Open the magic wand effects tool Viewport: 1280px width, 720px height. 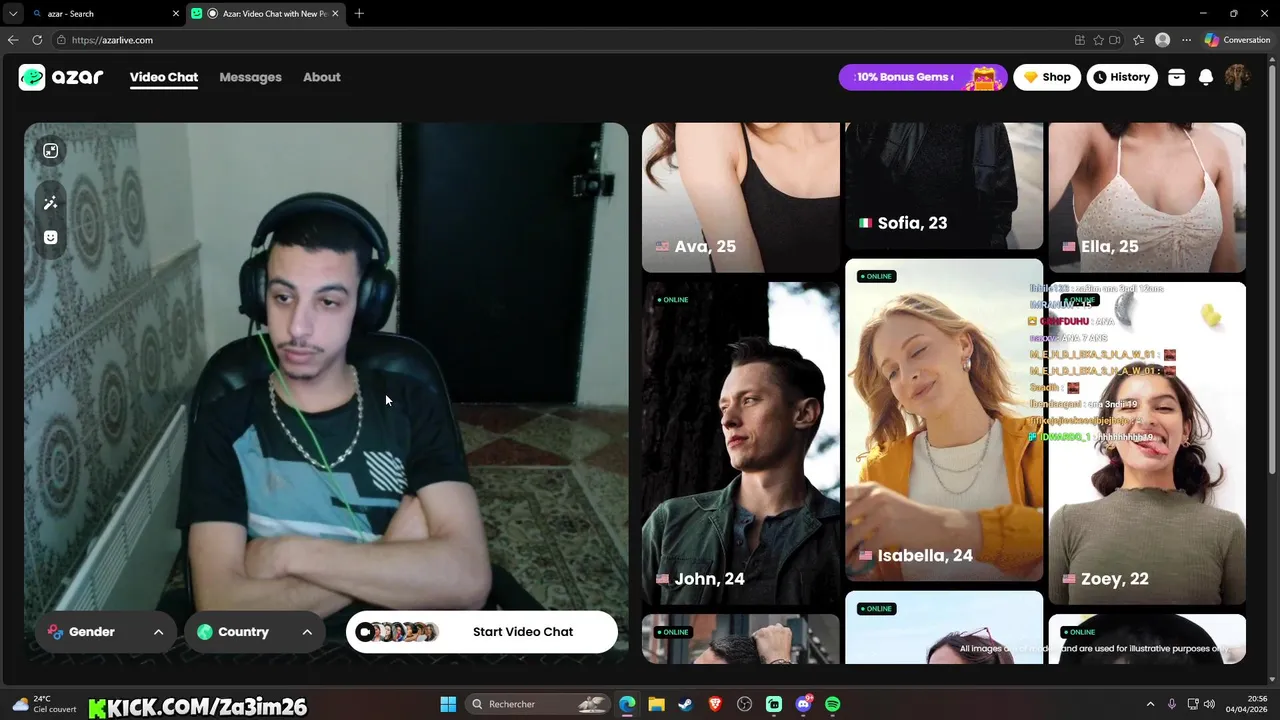pos(51,203)
